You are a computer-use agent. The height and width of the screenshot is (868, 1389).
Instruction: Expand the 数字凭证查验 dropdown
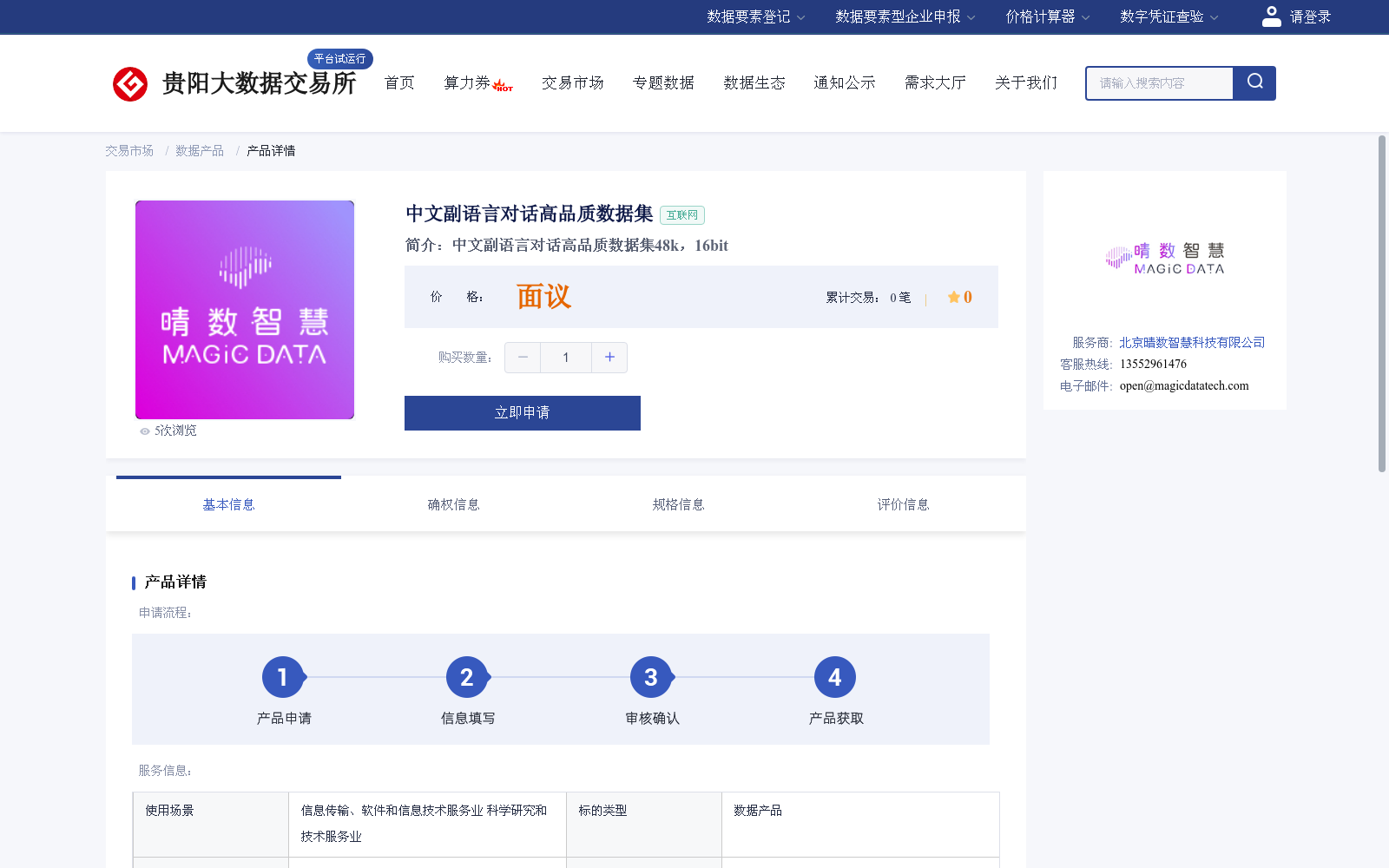[1169, 16]
